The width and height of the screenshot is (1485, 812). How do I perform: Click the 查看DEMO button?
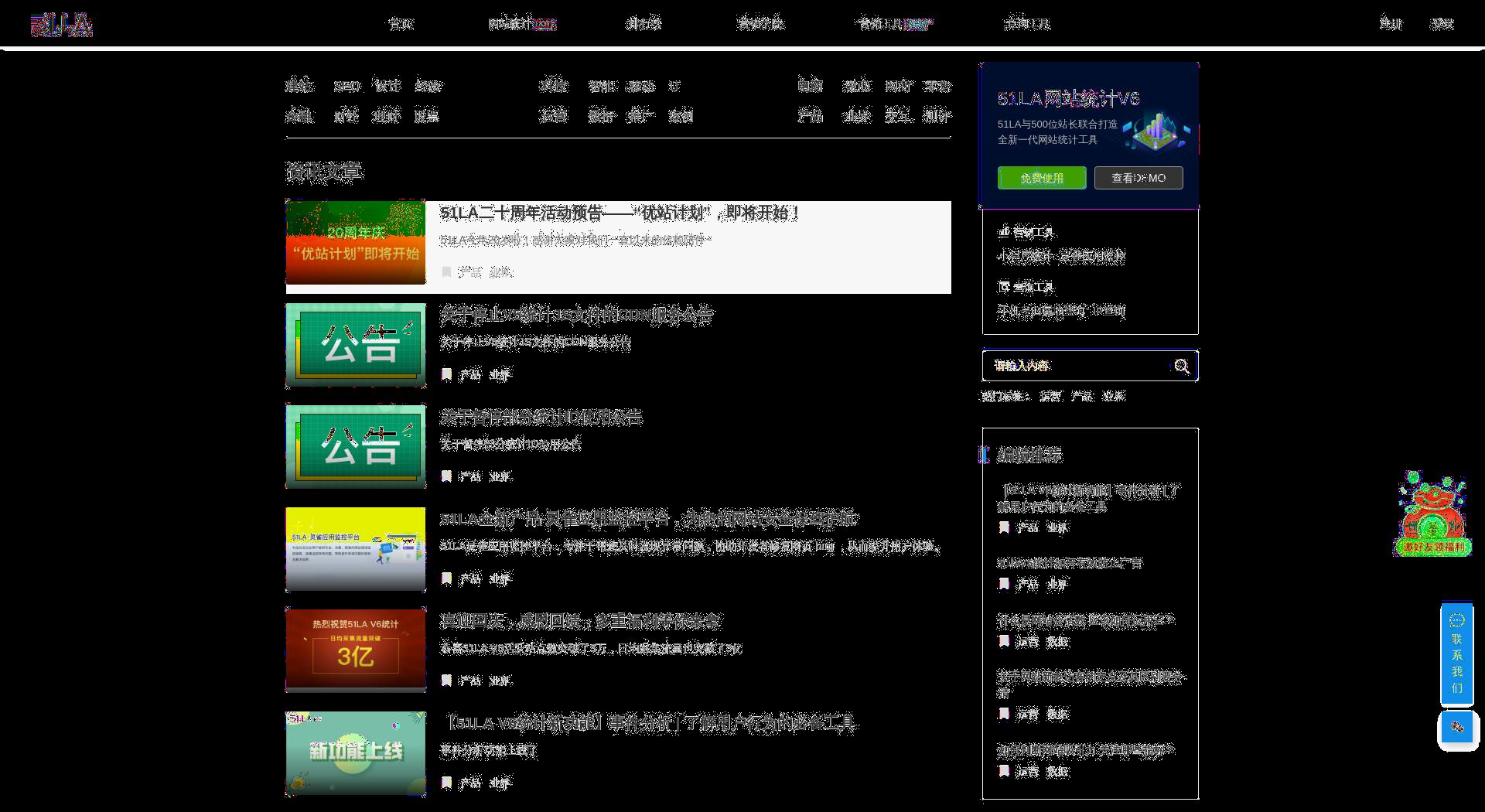(1138, 178)
